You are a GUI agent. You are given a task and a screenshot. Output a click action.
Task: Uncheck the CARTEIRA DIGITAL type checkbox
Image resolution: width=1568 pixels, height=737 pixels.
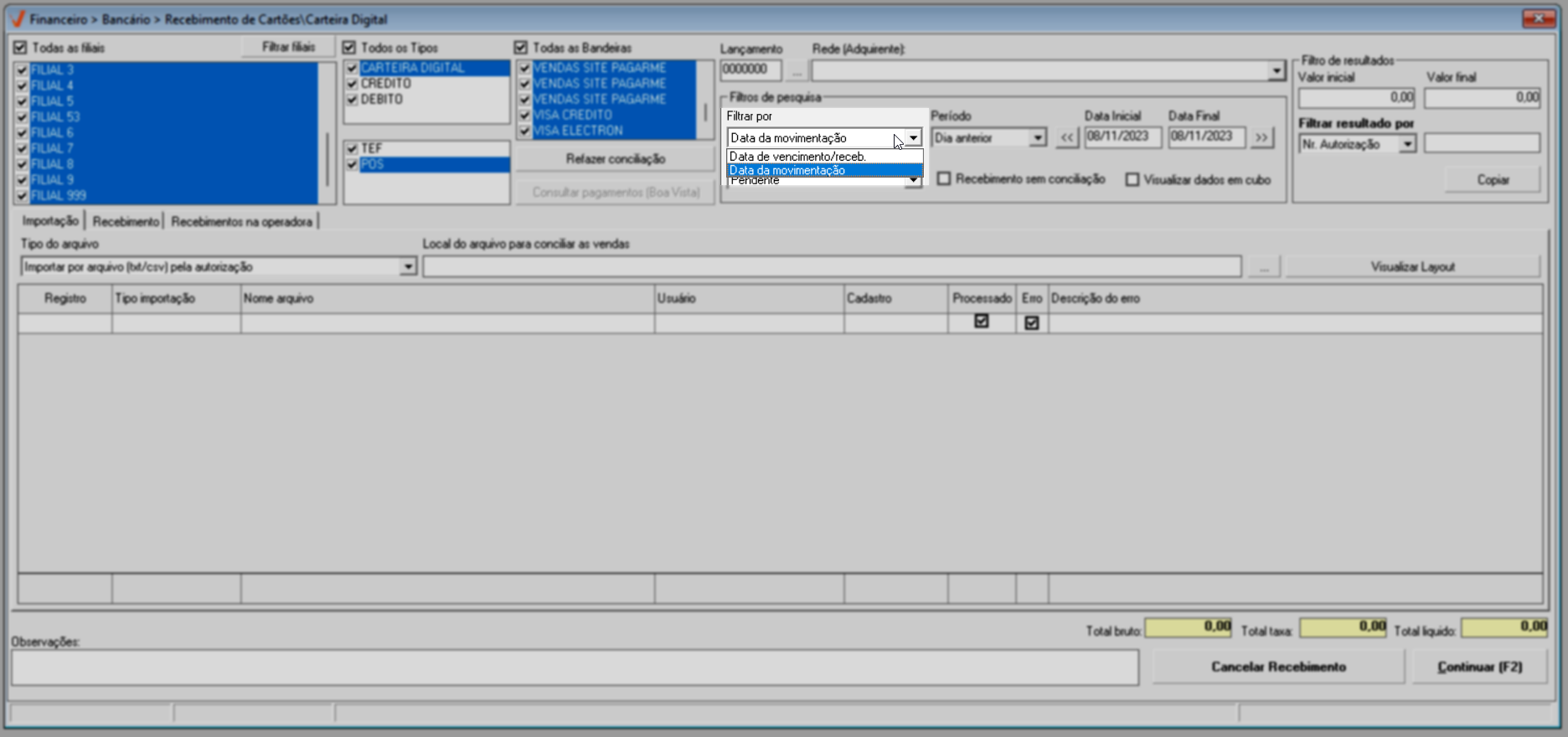[353, 68]
